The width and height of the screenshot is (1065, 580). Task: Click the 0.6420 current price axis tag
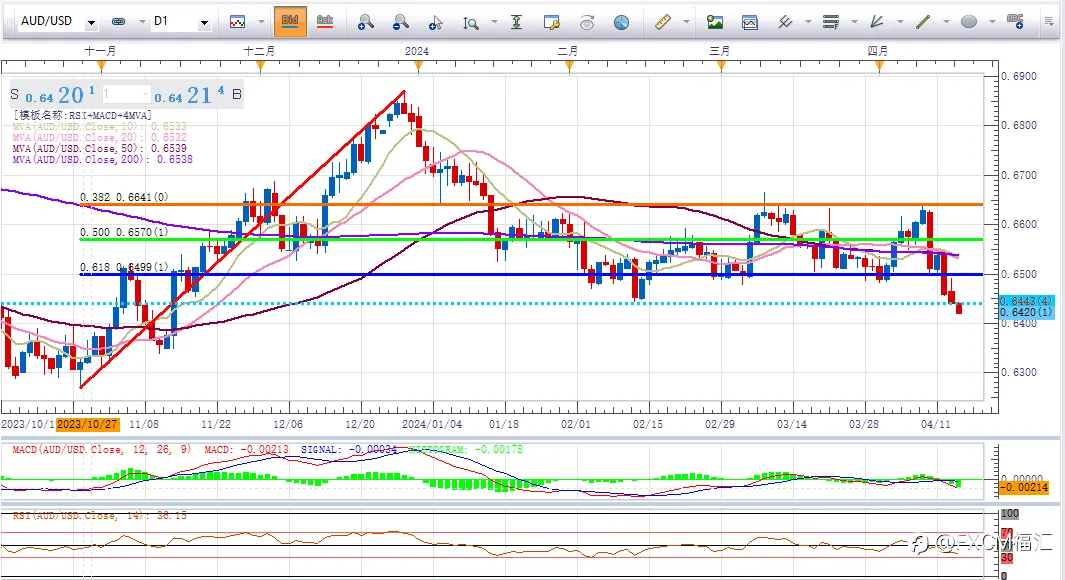(1026, 312)
